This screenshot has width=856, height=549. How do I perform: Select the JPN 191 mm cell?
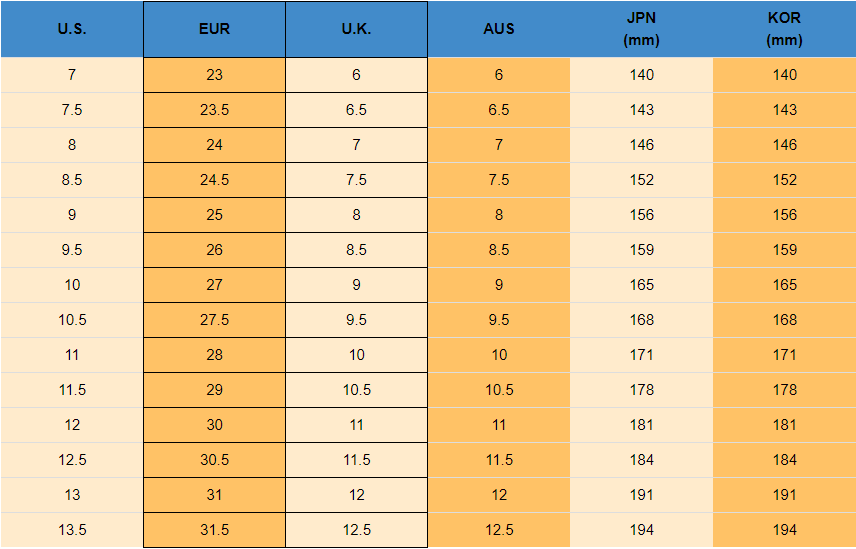click(641, 495)
